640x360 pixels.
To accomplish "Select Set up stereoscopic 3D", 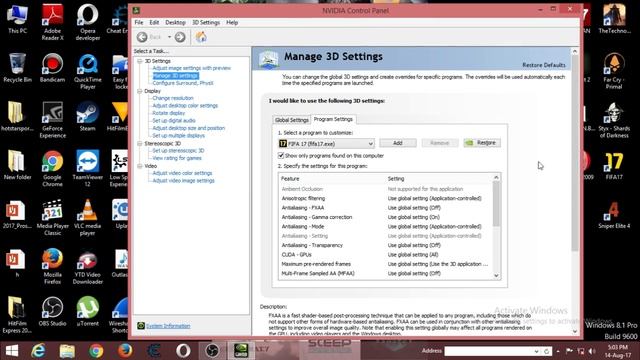I will tap(178, 151).
